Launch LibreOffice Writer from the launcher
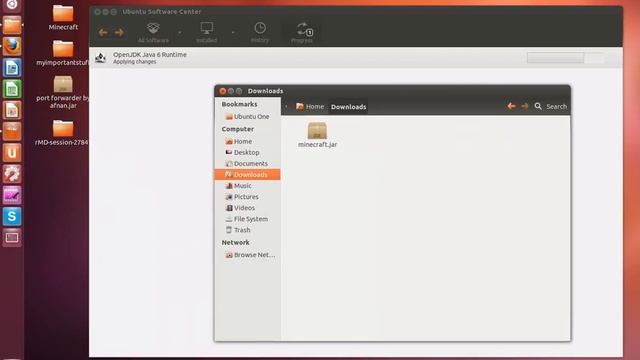Image resolution: width=640 pixels, height=360 pixels. tap(12, 68)
